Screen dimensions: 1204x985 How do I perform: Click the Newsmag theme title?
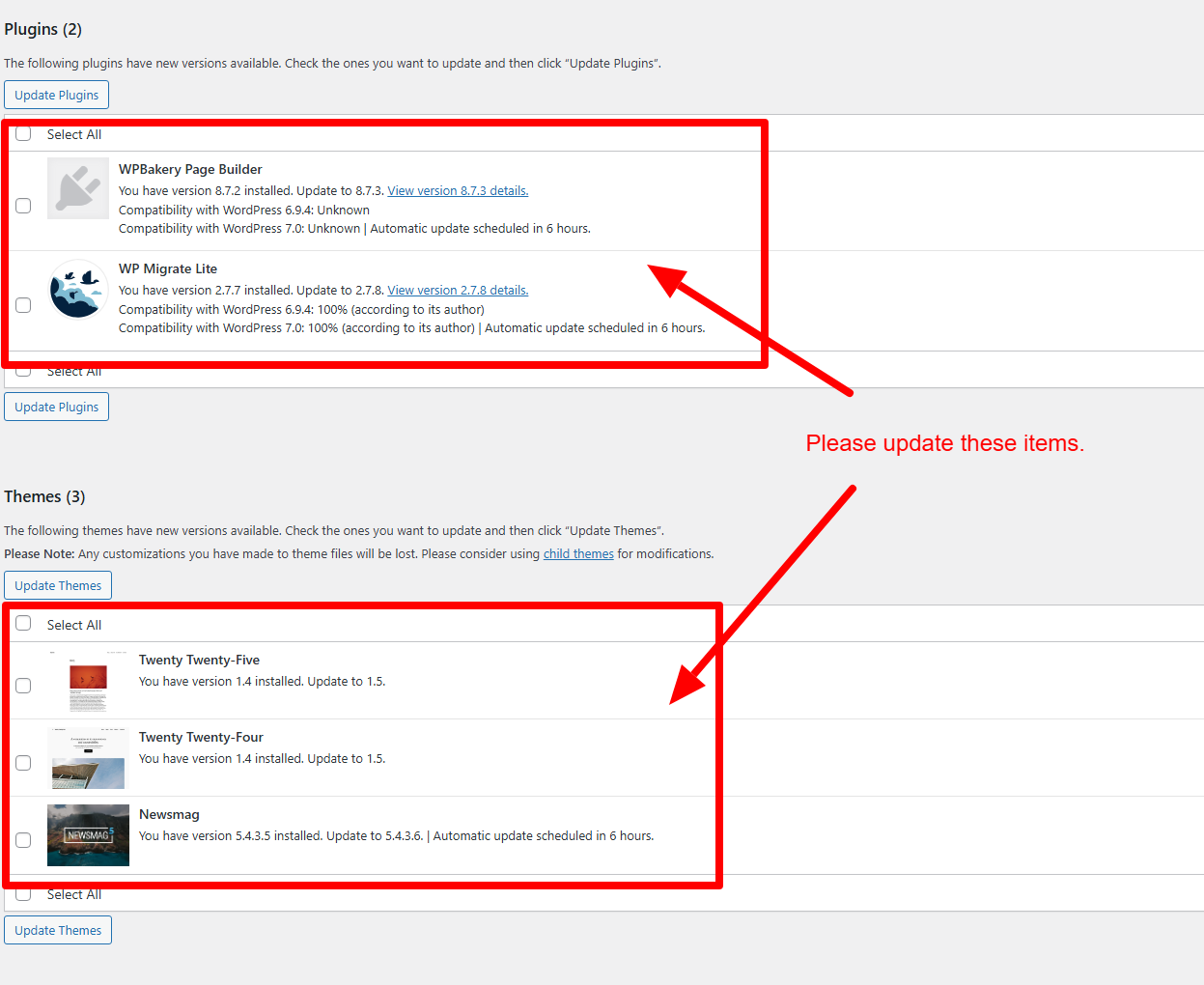tap(169, 815)
